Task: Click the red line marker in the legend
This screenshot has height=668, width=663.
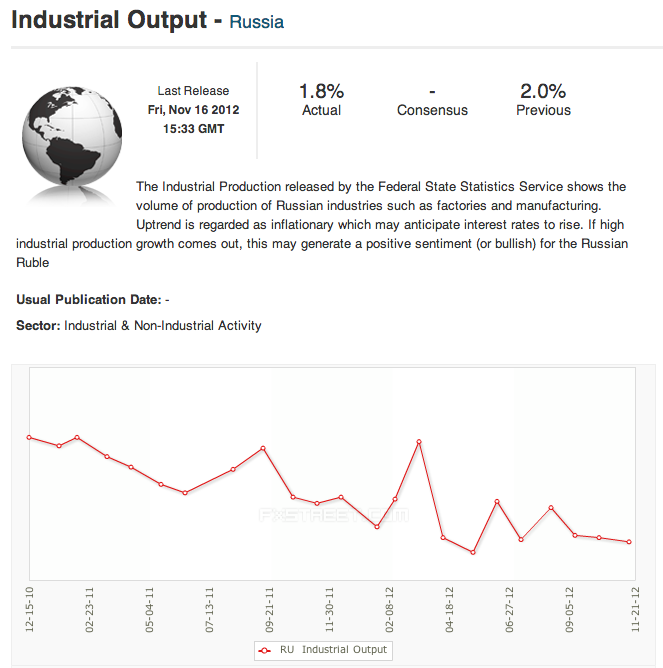Action: click(x=265, y=650)
